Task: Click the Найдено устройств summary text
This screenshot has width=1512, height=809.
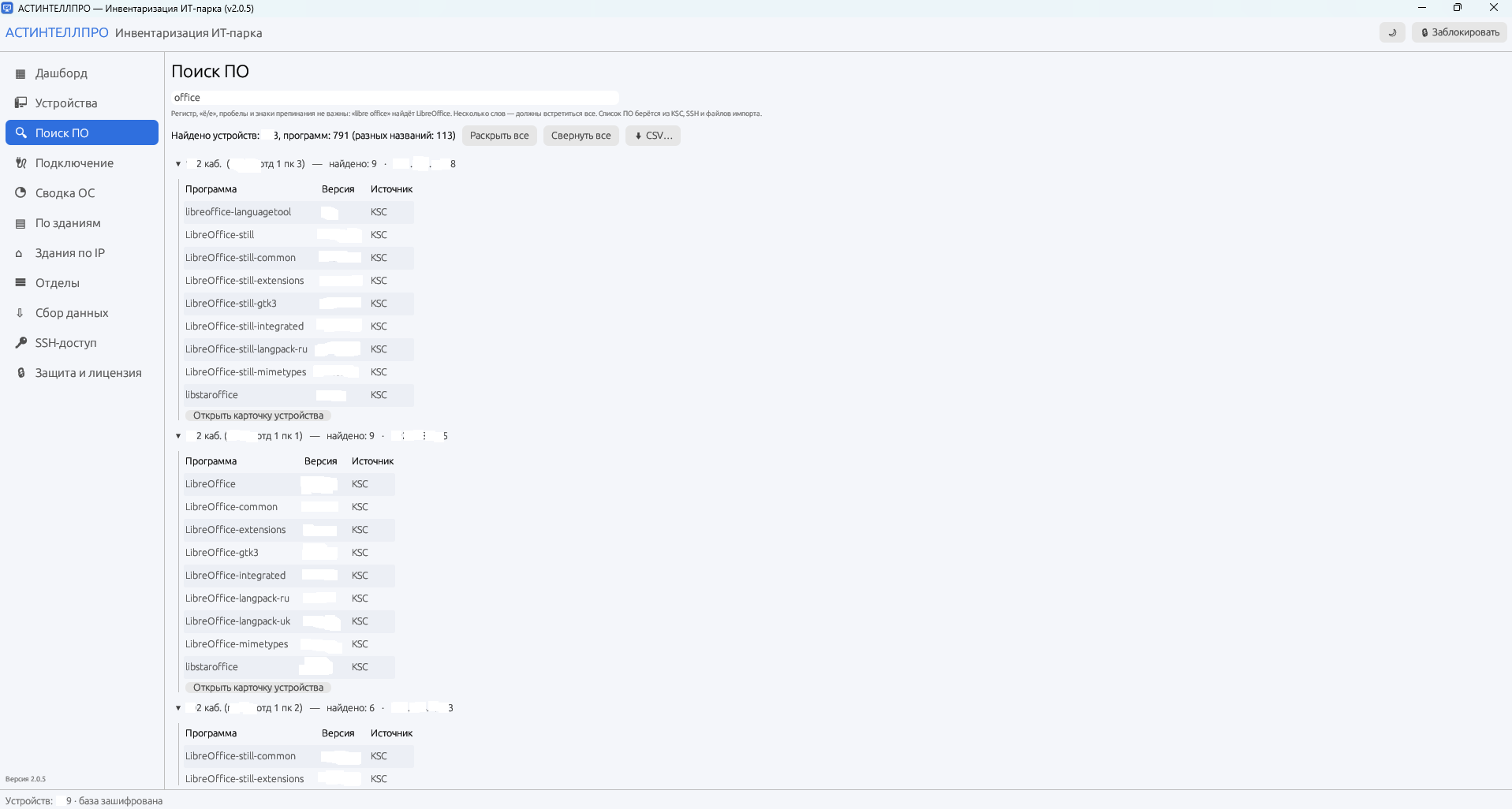Action: click(x=313, y=136)
